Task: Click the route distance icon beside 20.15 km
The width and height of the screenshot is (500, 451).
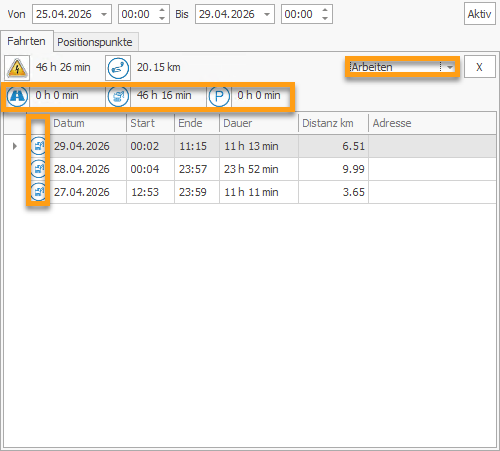Action: pos(118,68)
